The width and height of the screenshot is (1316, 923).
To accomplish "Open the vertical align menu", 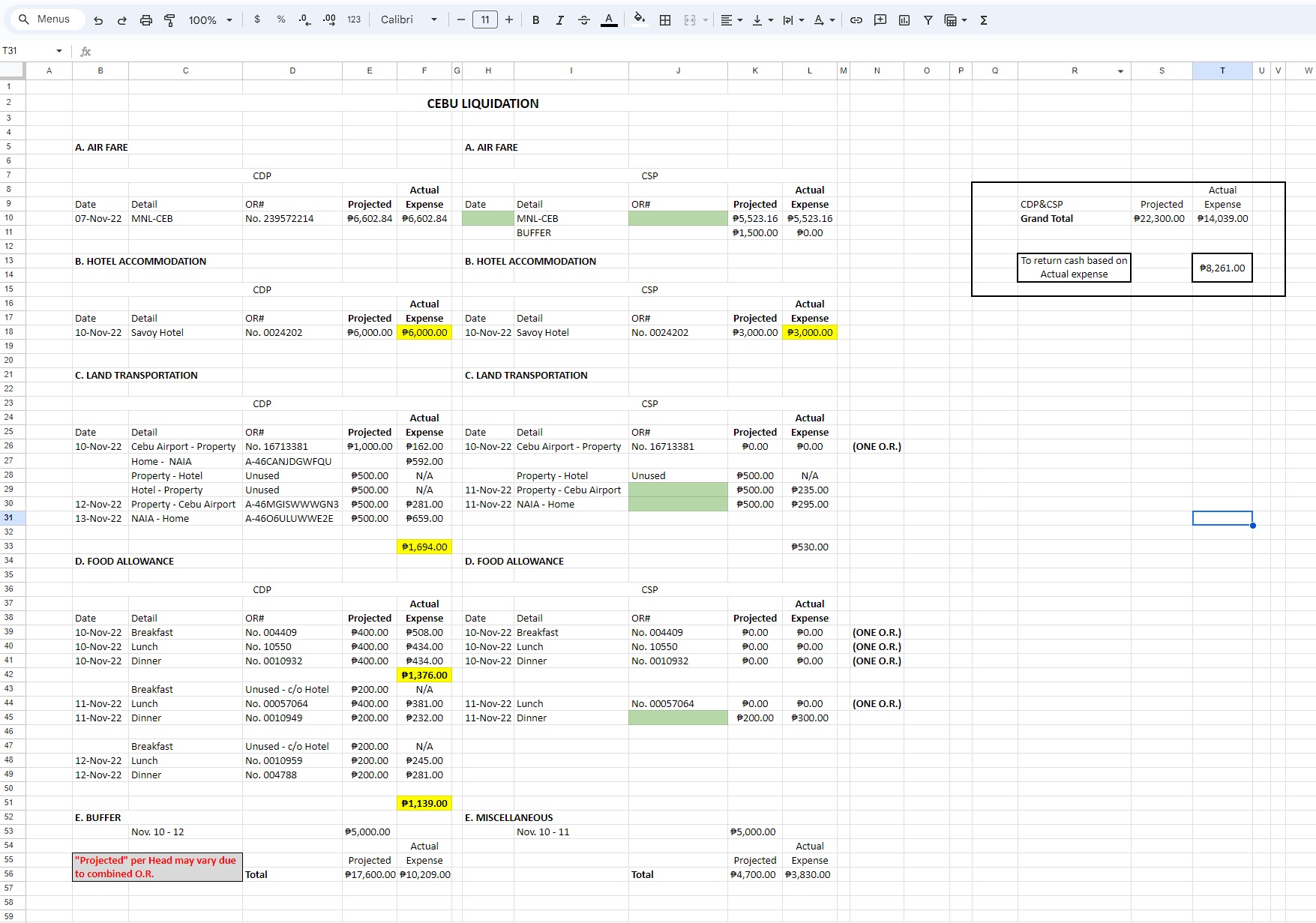I will [763, 20].
